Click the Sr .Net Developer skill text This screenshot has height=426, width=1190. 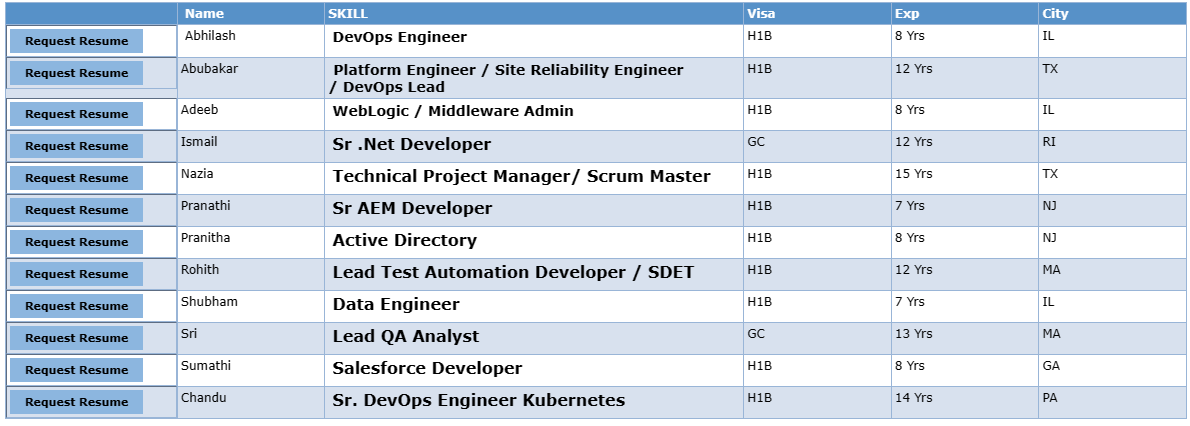pos(411,144)
